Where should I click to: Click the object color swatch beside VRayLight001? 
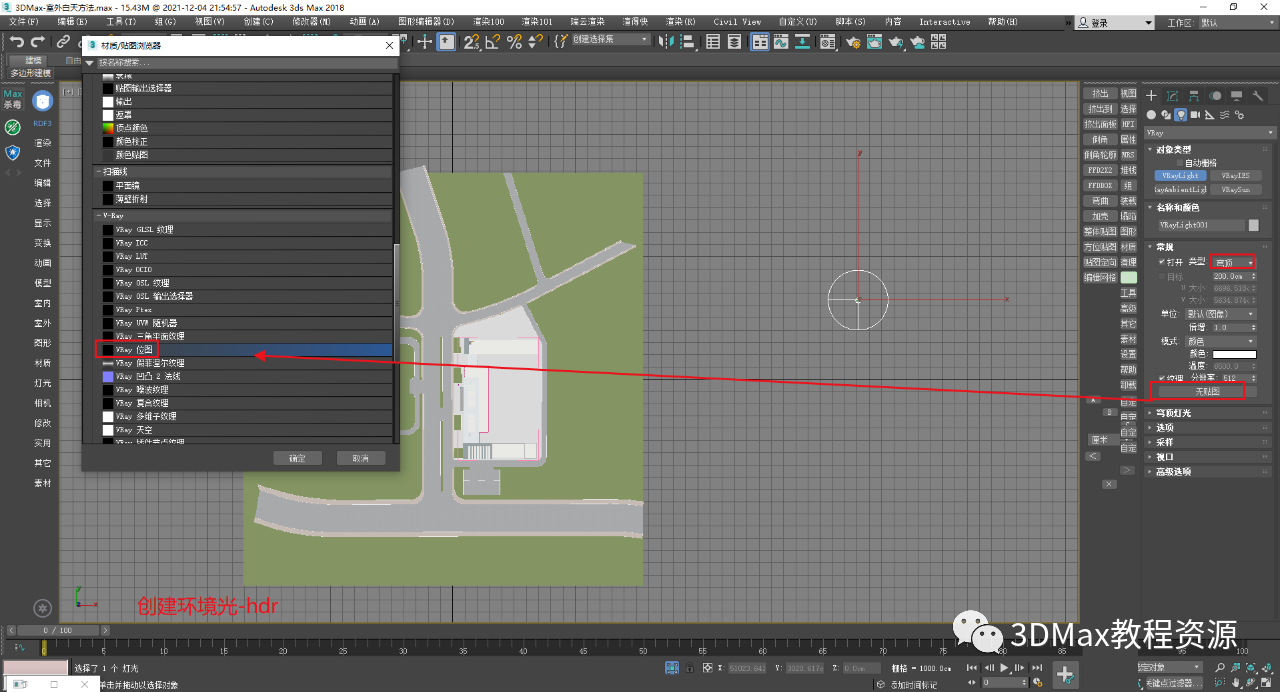1253,226
